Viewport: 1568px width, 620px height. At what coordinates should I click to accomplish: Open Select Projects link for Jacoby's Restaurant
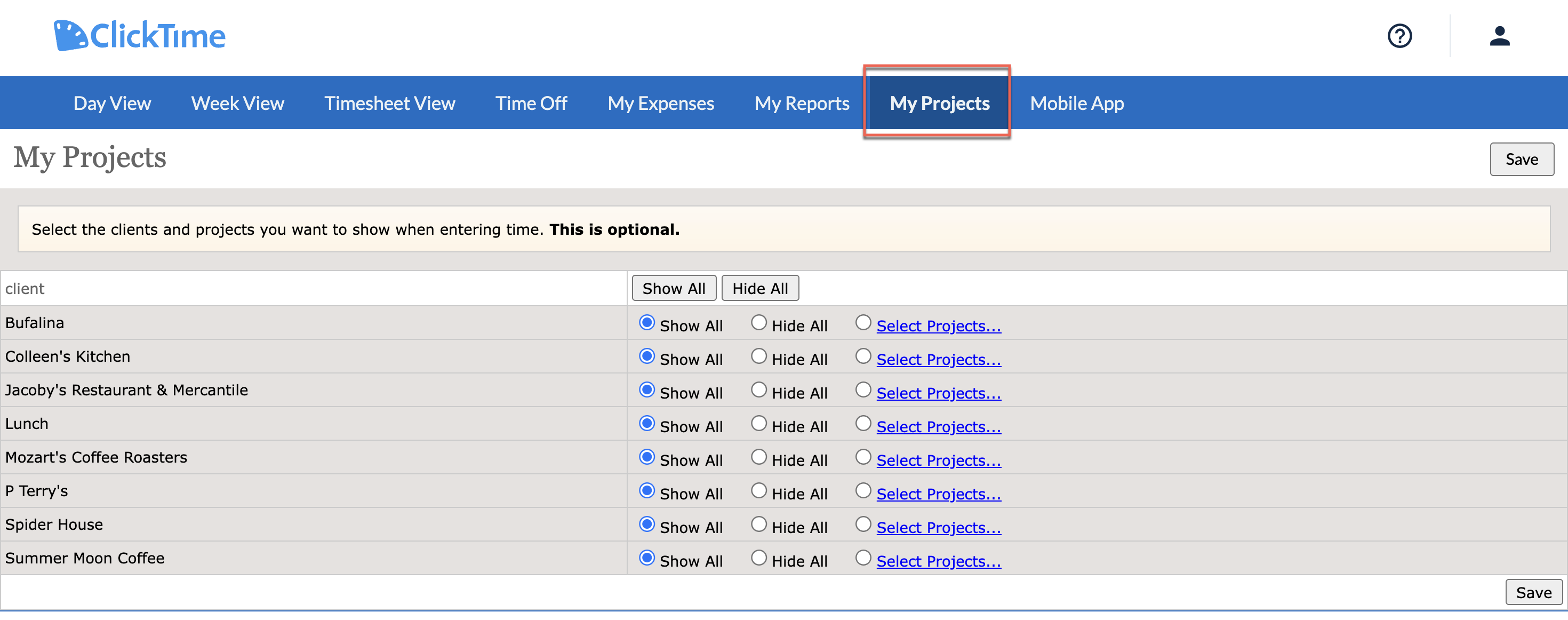[939, 393]
